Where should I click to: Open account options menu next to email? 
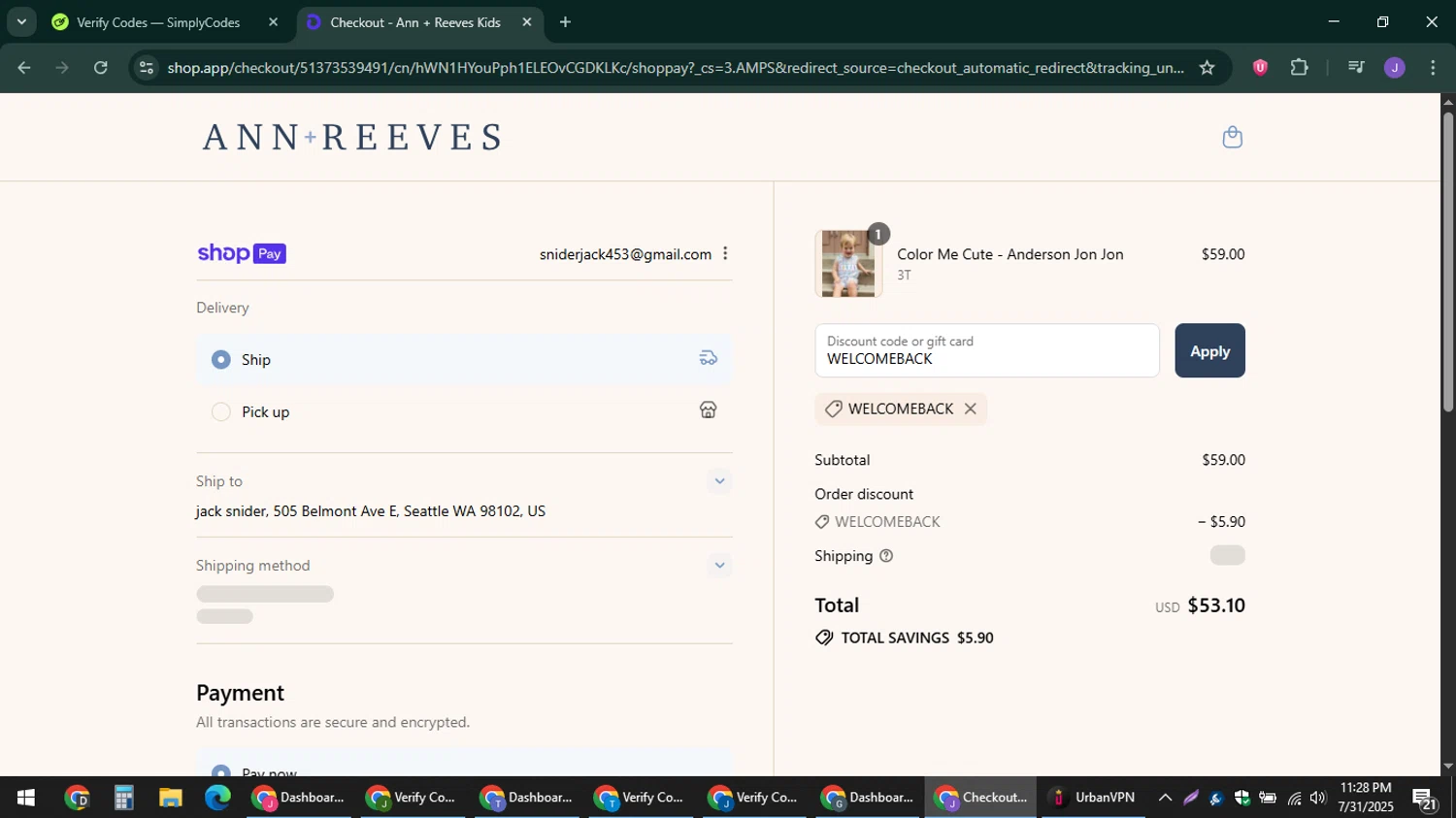pyautogui.click(x=725, y=254)
